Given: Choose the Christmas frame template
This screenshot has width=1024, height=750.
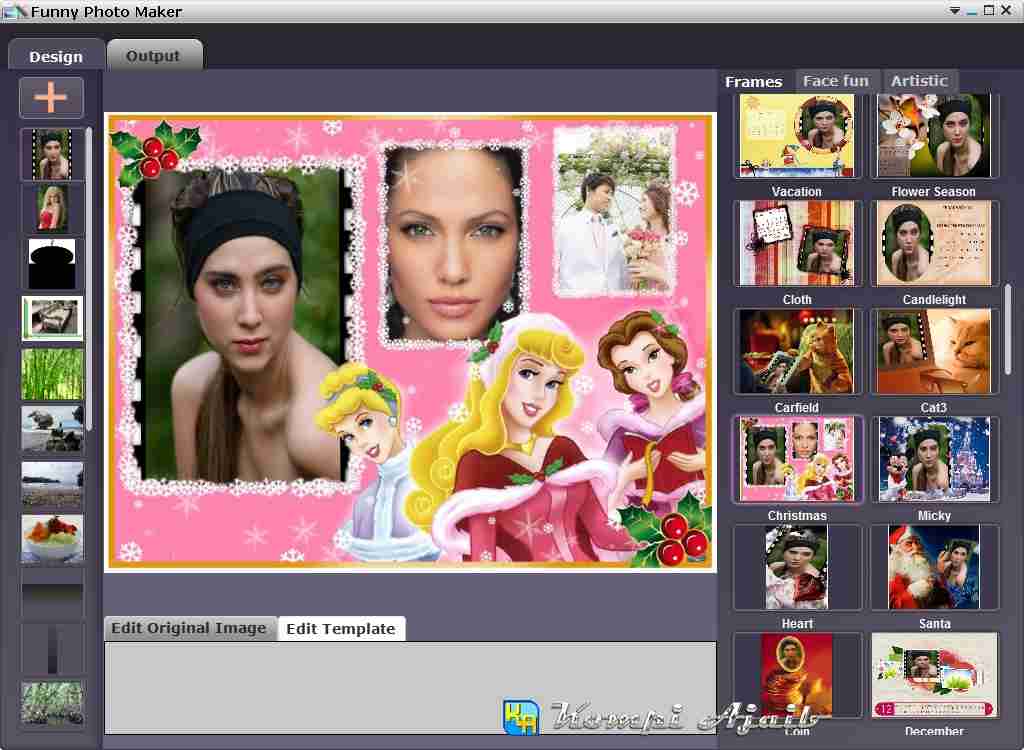Looking at the screenshot, I should [797, 459].
